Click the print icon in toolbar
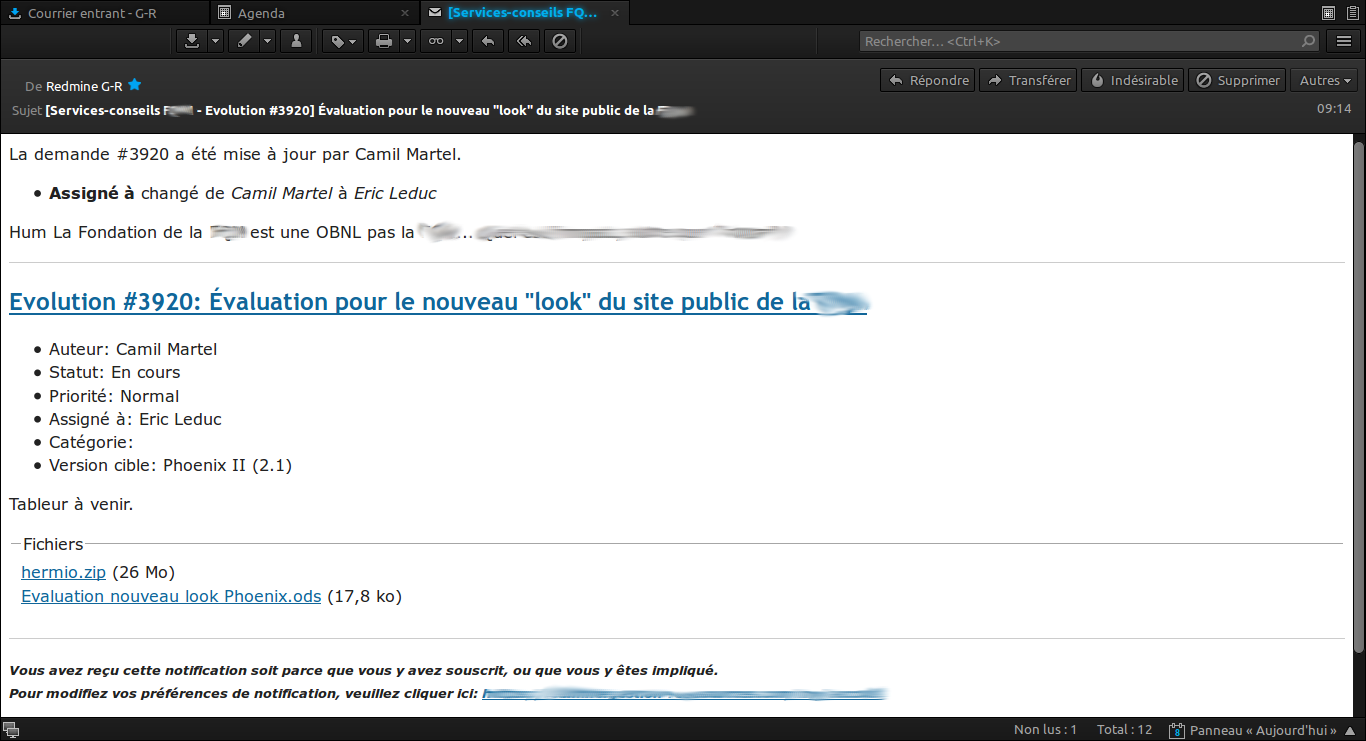The width and height of the screenshot is (1366, 741). click(383, 41)
